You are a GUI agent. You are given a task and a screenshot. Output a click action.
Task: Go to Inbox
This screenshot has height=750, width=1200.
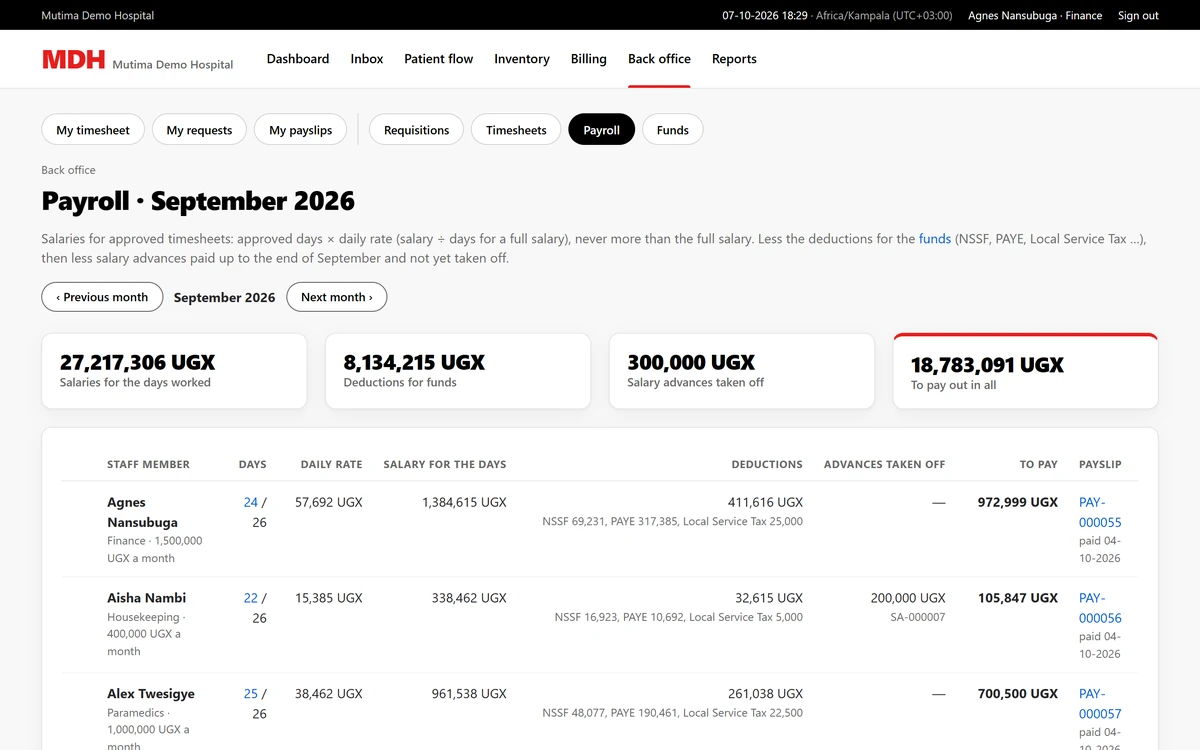point(367,59)
